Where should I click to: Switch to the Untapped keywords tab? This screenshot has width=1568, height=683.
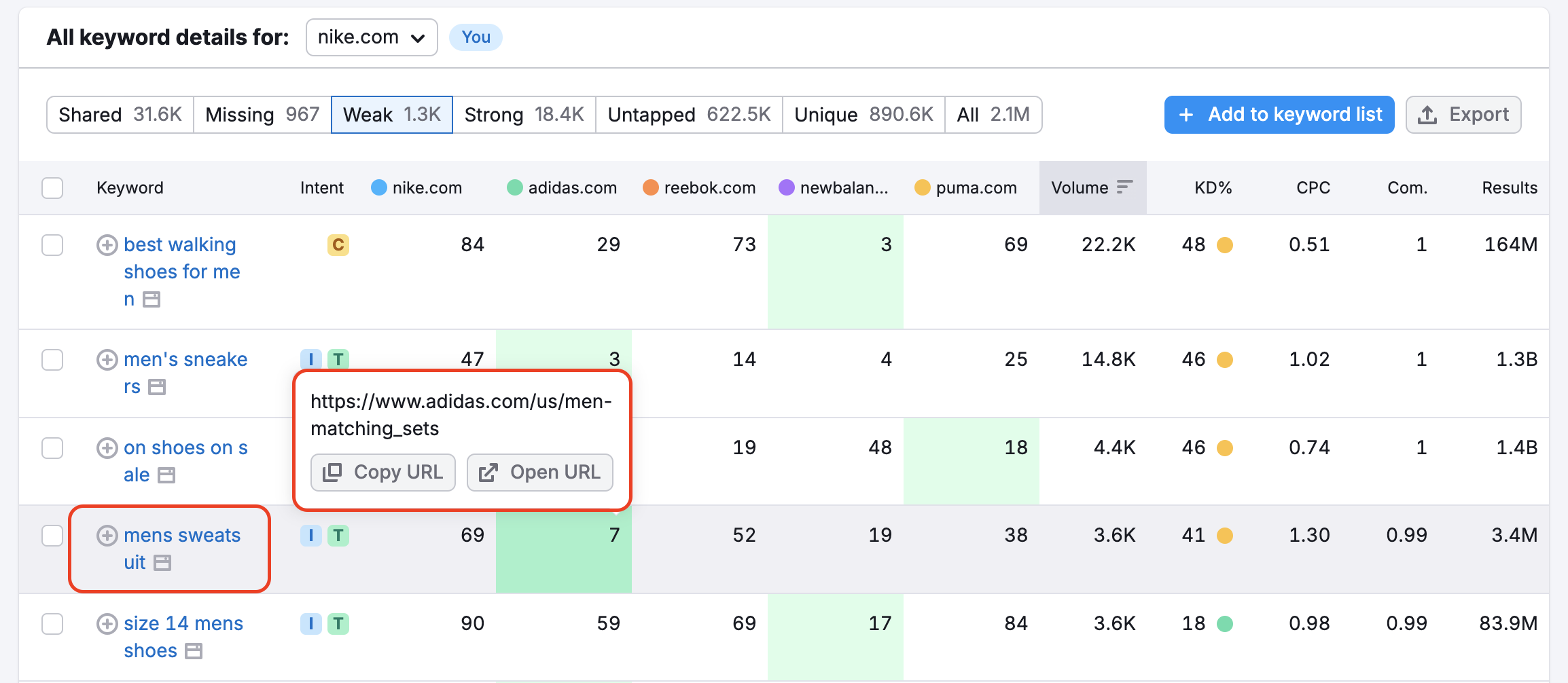pyautogui.click(x=688, y=115)
